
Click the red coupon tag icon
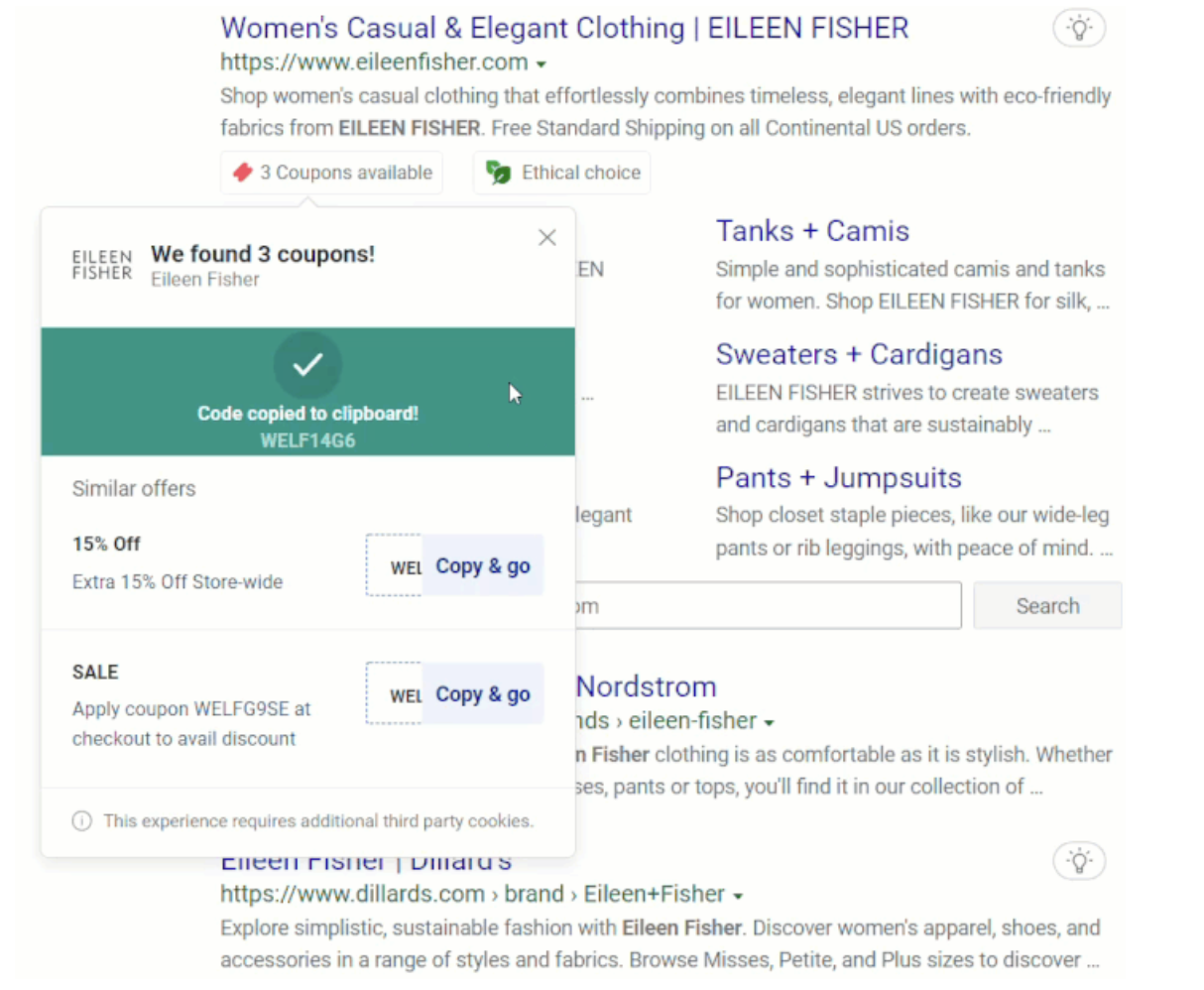click(x=243, y=173)
